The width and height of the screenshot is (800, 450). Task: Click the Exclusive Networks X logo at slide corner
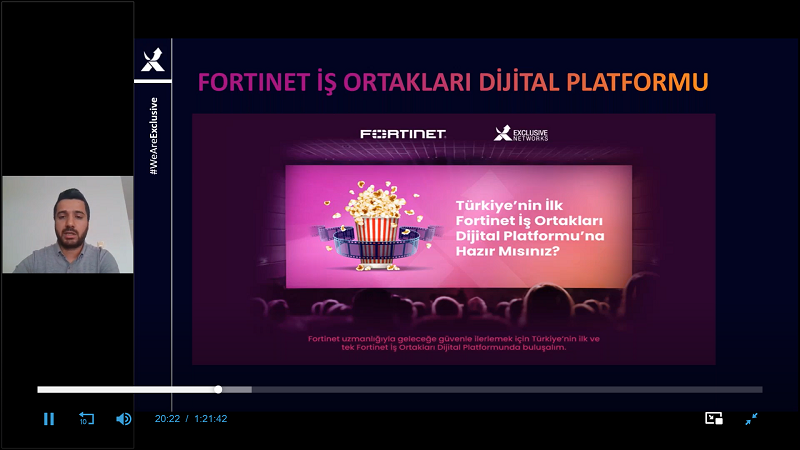153,60
